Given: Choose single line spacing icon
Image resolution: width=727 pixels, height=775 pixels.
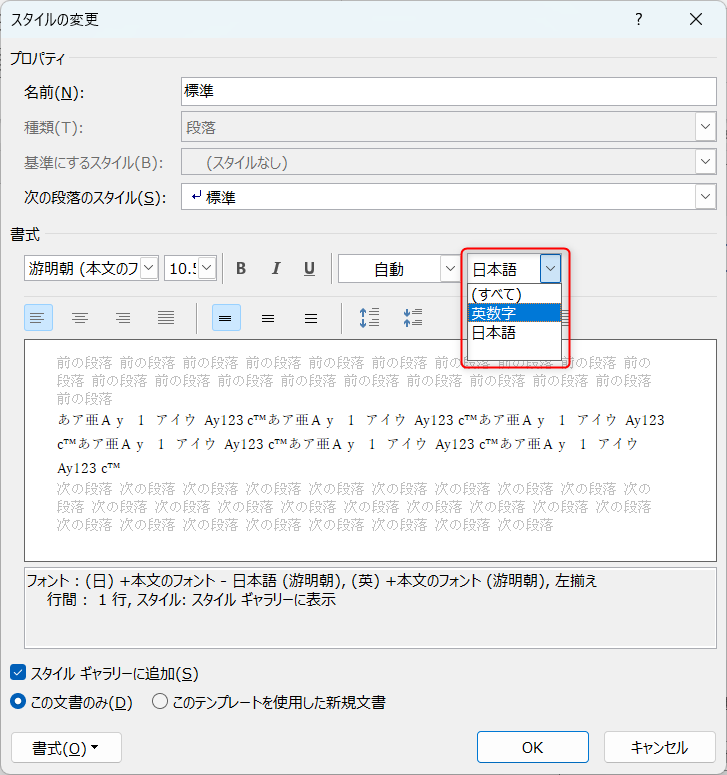Looking at the screenshot, I should point(226,318).
